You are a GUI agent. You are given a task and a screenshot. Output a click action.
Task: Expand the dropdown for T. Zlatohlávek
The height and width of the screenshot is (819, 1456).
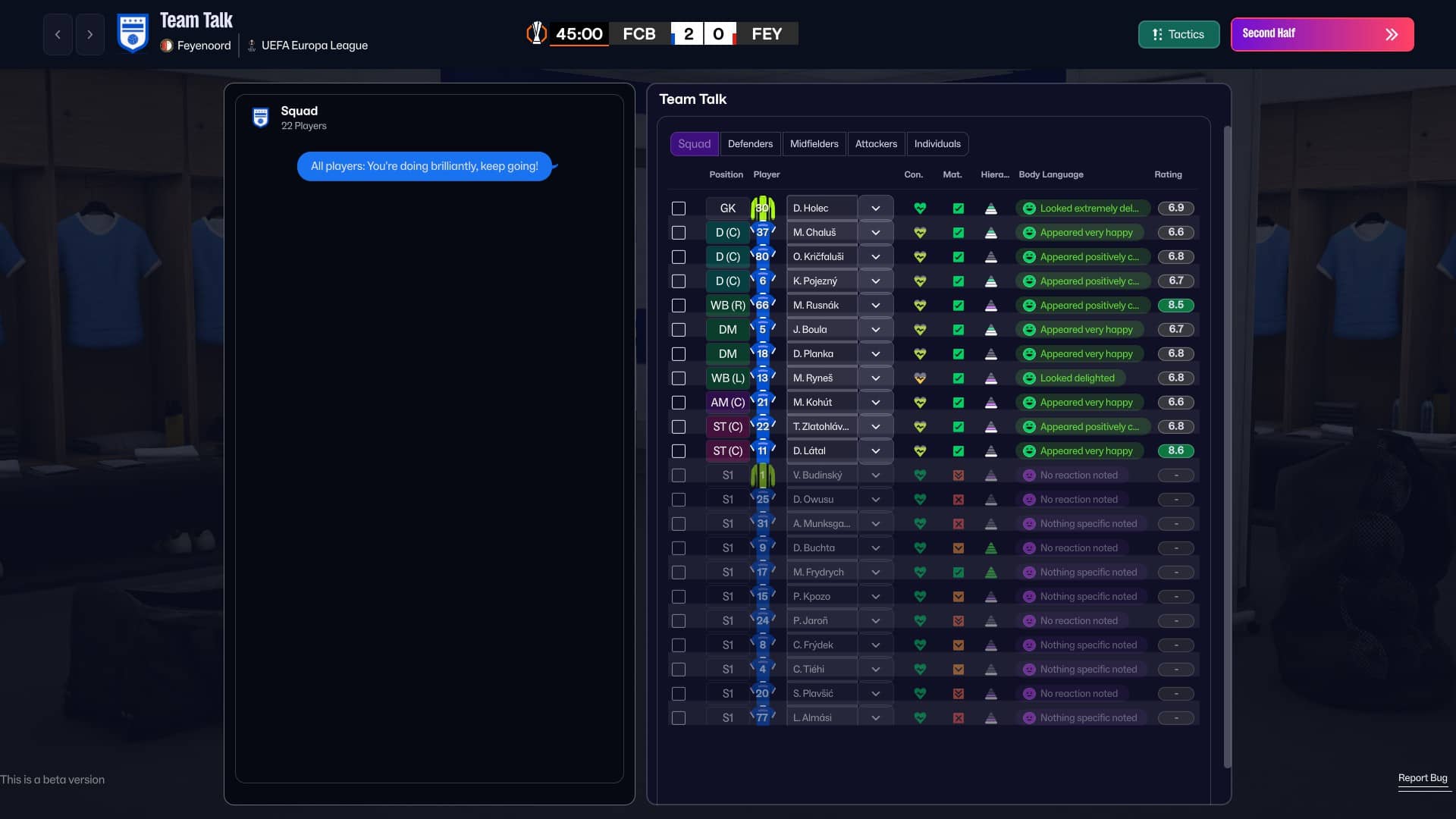(x=876, y=426)
